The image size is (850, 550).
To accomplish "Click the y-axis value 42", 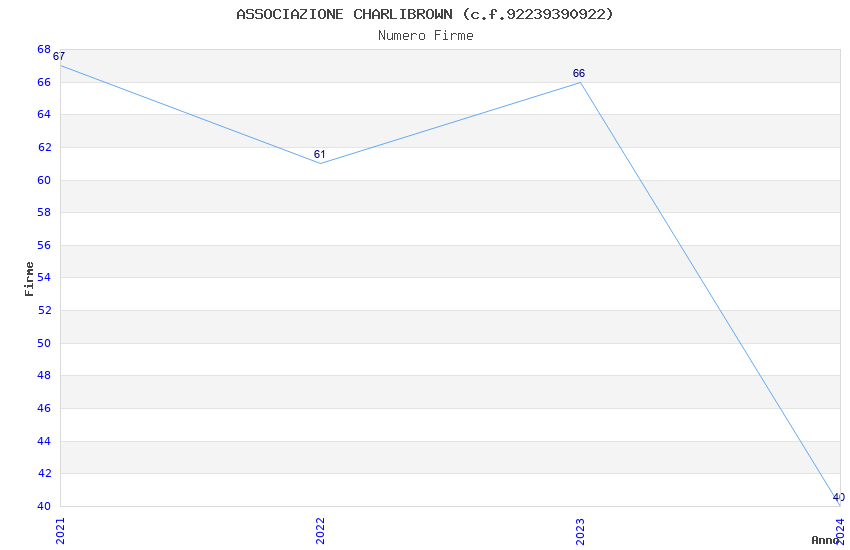I will (x=44, y=474).
